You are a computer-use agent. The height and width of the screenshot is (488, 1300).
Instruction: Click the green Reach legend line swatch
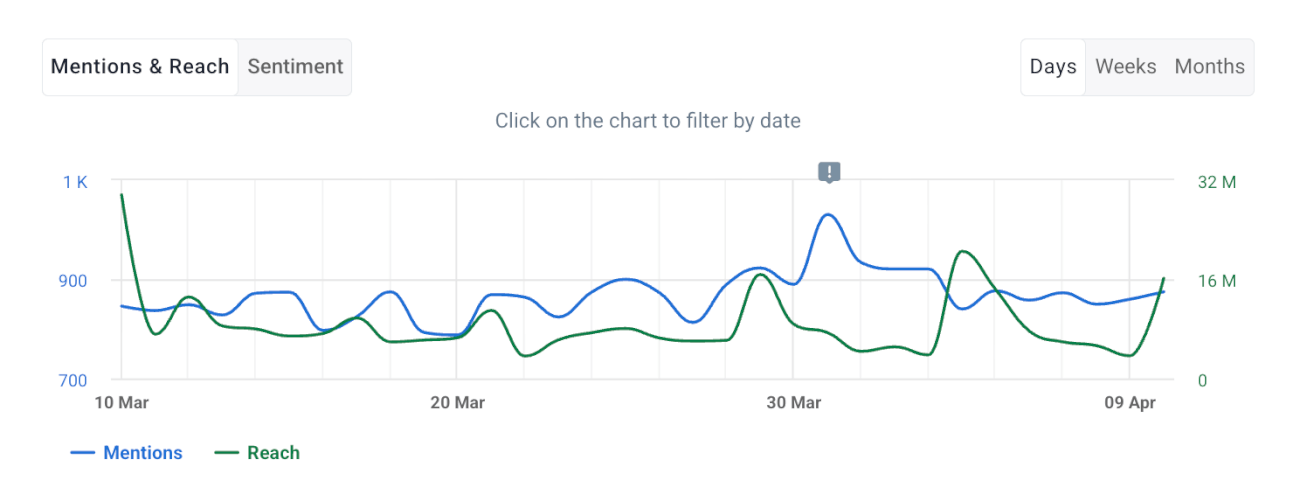(x=228, y=453)
